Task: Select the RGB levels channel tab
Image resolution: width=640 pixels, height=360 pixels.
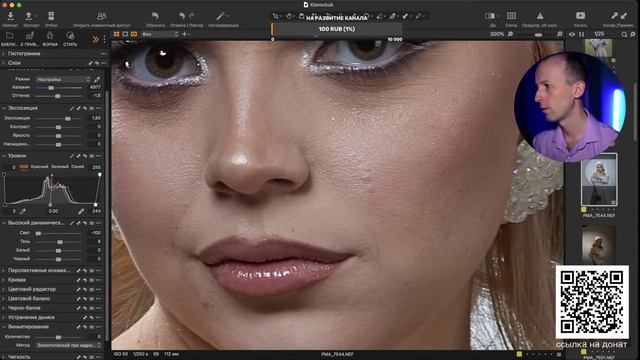Action: [x=24, y=167]
